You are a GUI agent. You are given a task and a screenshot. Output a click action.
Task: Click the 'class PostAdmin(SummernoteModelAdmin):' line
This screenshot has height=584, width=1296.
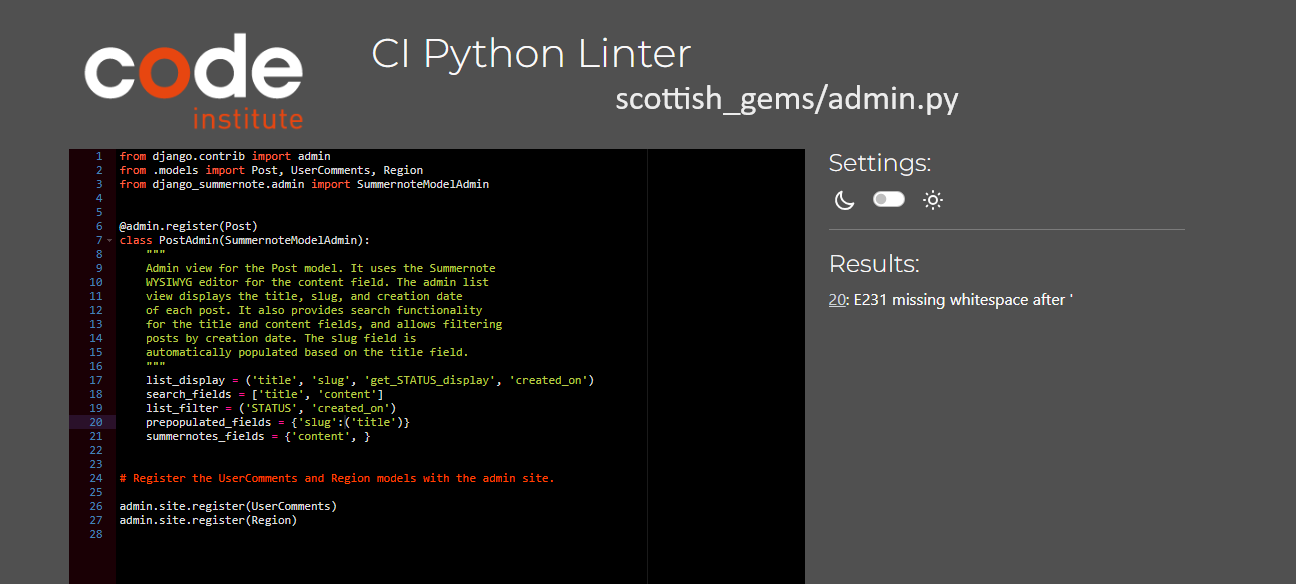point(245,240)
